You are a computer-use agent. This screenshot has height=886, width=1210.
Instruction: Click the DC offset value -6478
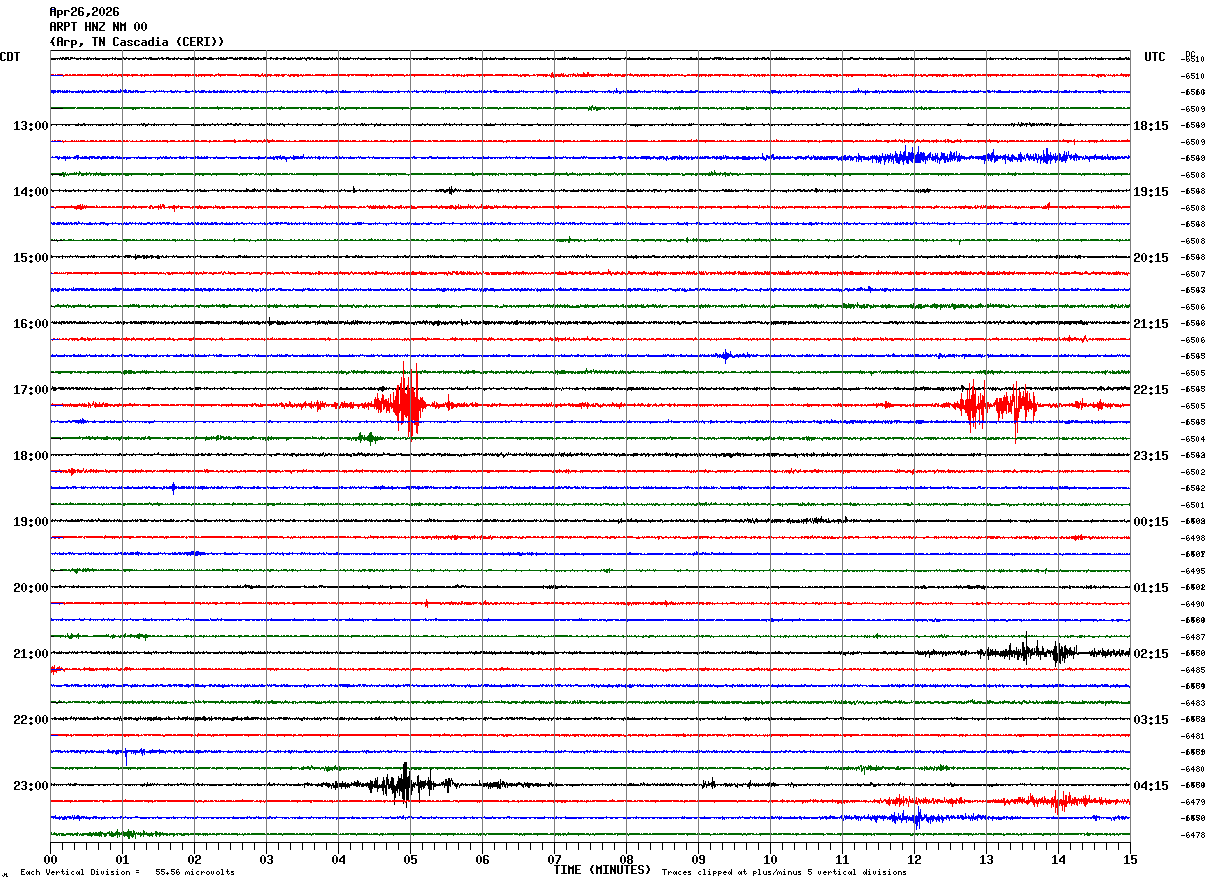1194,835
